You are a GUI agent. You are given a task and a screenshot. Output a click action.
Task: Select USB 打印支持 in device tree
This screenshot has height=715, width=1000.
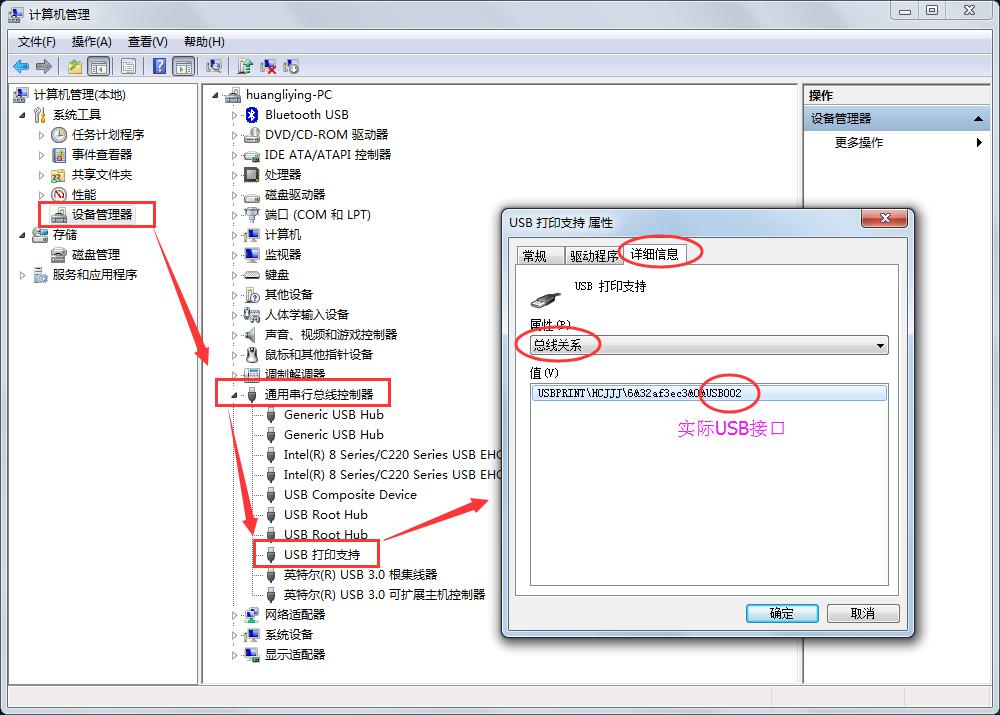[x=329, y=554]
